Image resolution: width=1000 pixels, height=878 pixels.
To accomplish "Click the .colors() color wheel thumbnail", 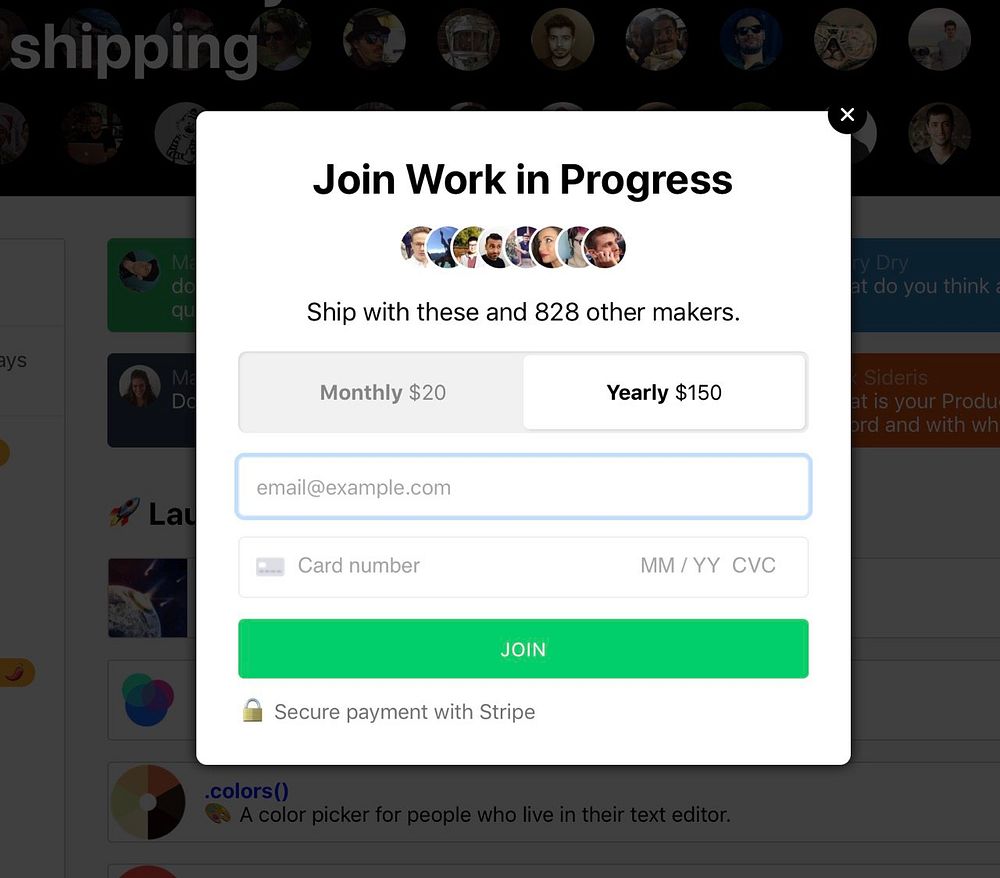I will point(148,802).
